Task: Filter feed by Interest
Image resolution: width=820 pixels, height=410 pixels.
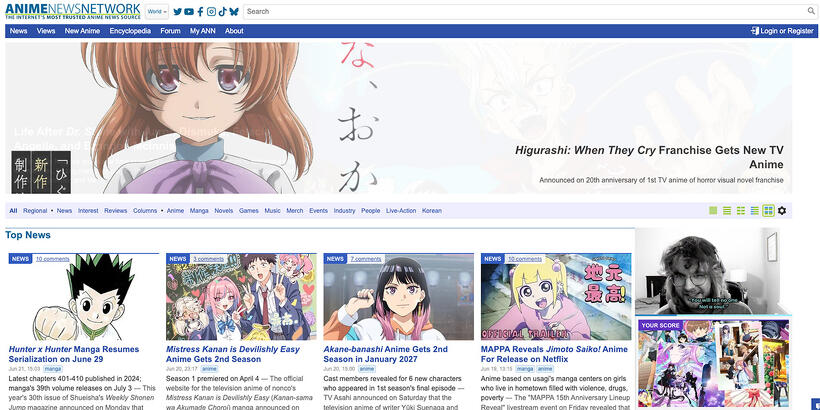Action: [88, 211]
